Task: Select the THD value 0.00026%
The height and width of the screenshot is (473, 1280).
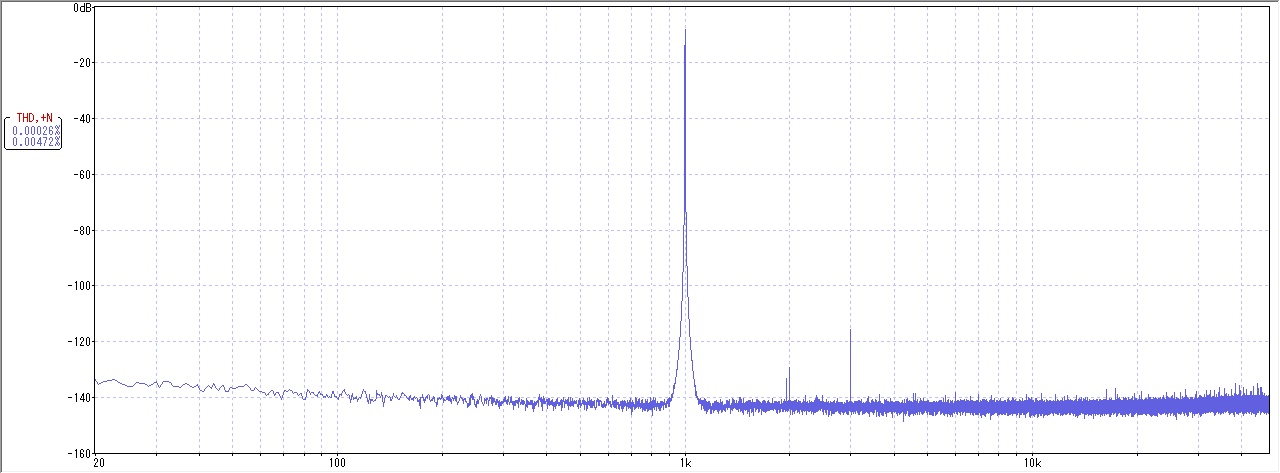Action: [37, 131]
